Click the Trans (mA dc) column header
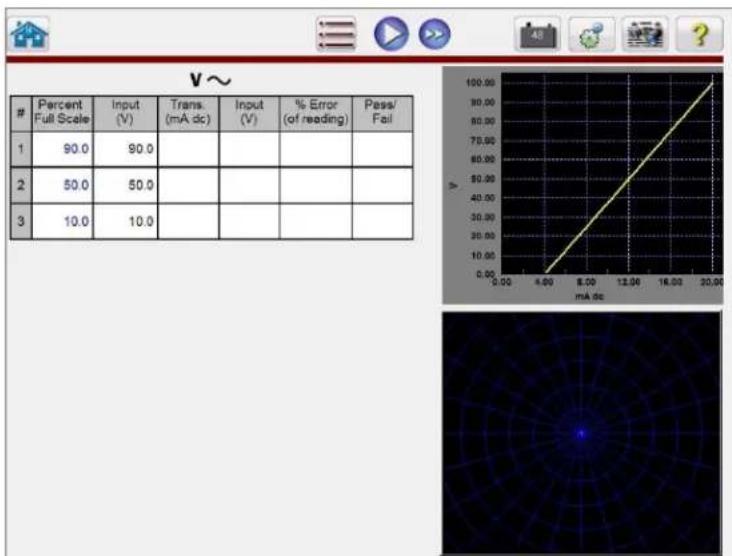The height and width of the screenshot is (556, 732). tap(188, 113)
